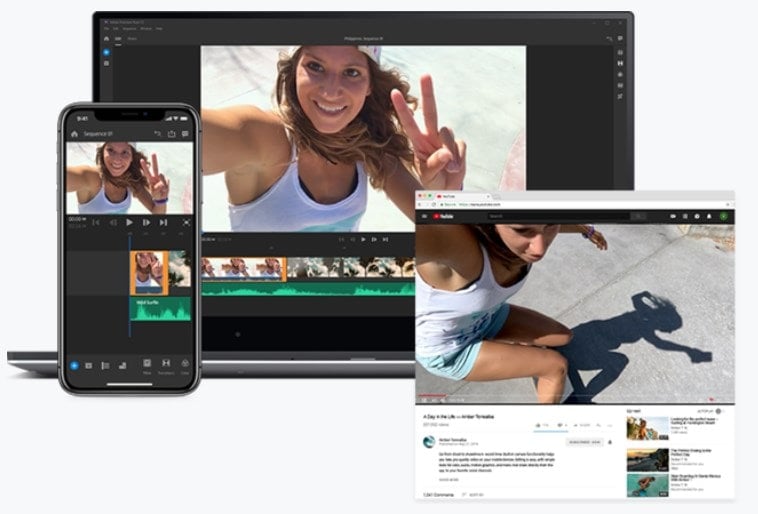Image resolution: width=758 pixels, height=514 pixels.
Task: Click the YouTube upload video camera icon
Action: coord(673,217)
